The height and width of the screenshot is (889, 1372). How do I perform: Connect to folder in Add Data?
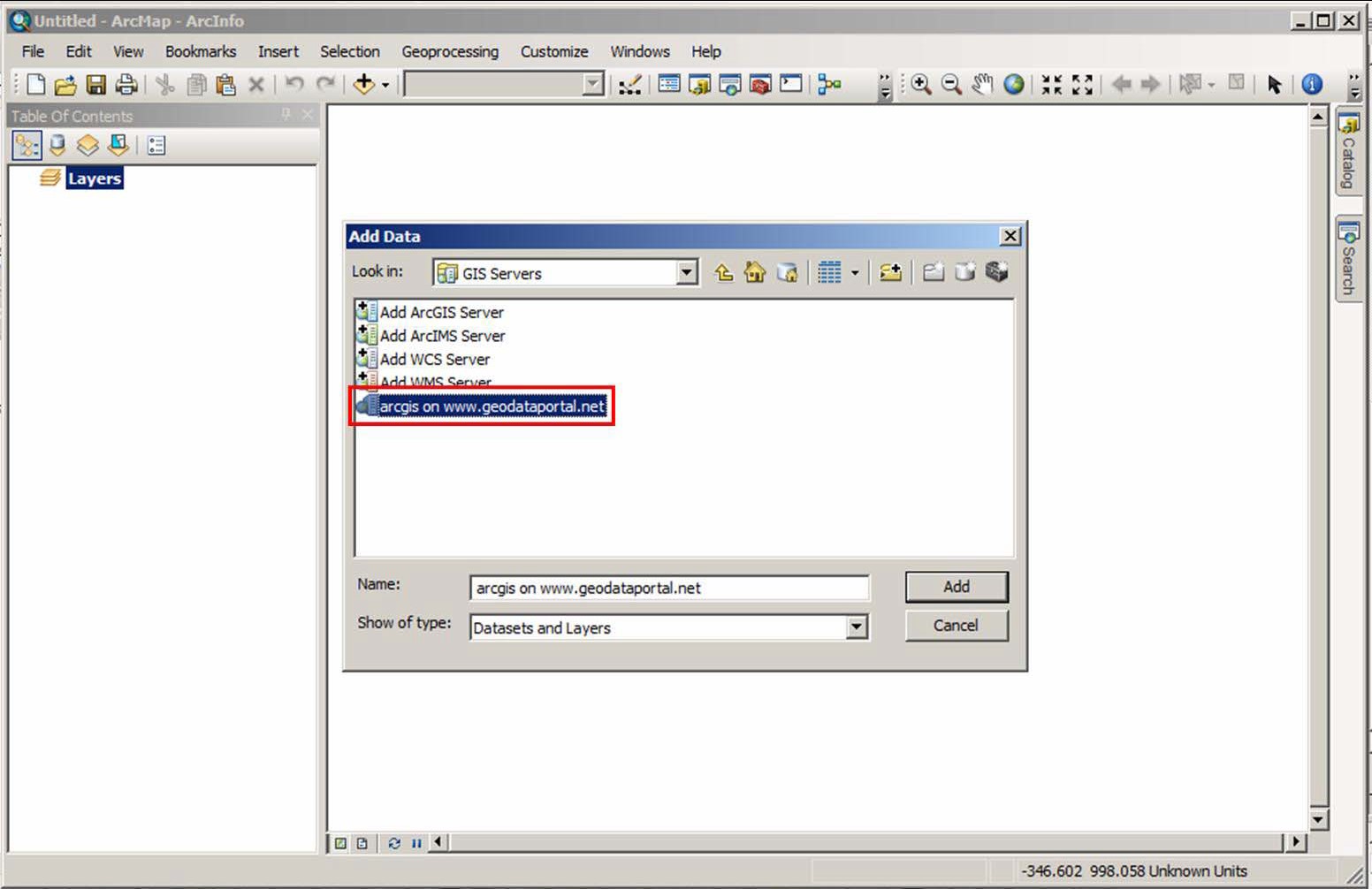coord(890,272)
